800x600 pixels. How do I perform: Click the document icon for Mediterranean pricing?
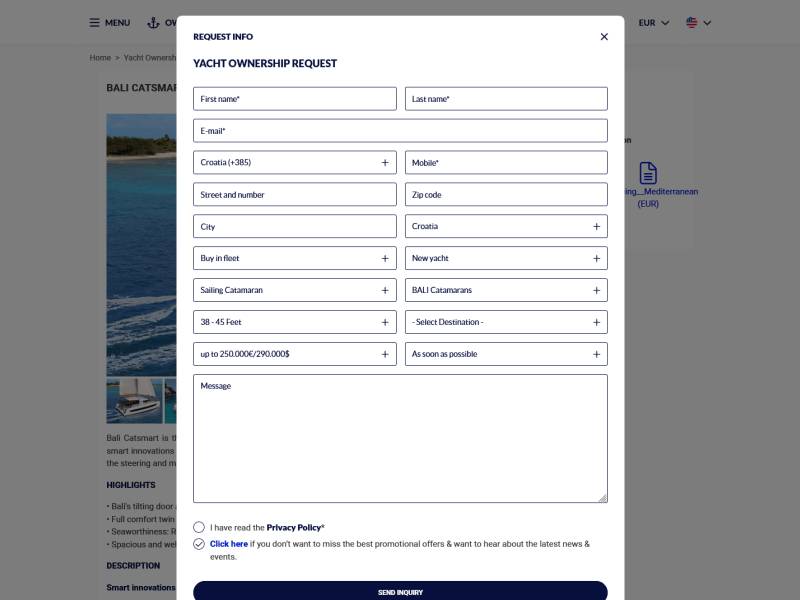coord(648,173)
